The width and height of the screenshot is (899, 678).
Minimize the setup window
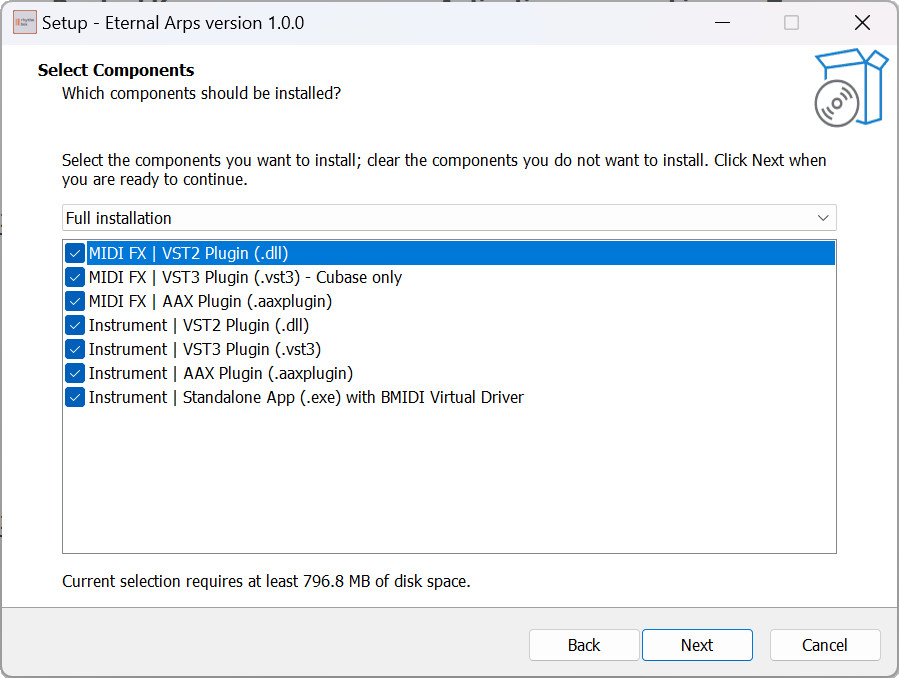pyautogui.click(x=722, y=23)
